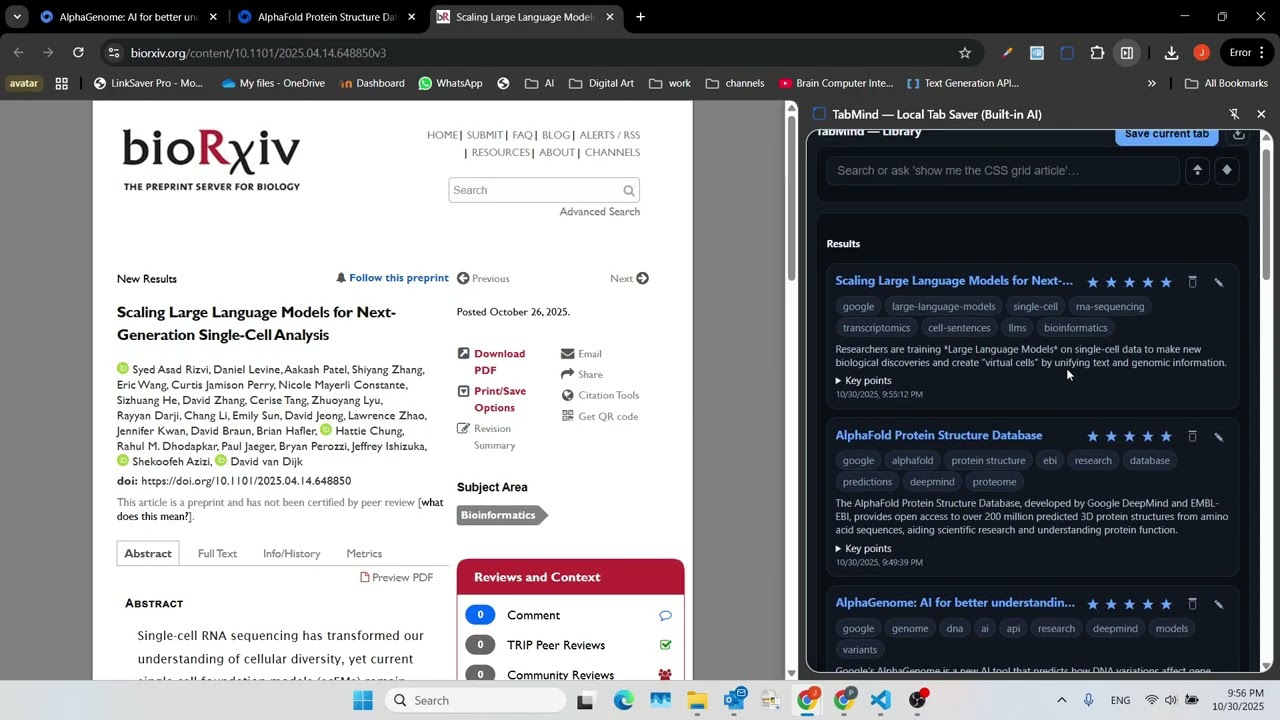Image resolution: width=1280 pixels, height=720 pixels.
Task: Show hidden system tray icons
Action: point(1061,700)
